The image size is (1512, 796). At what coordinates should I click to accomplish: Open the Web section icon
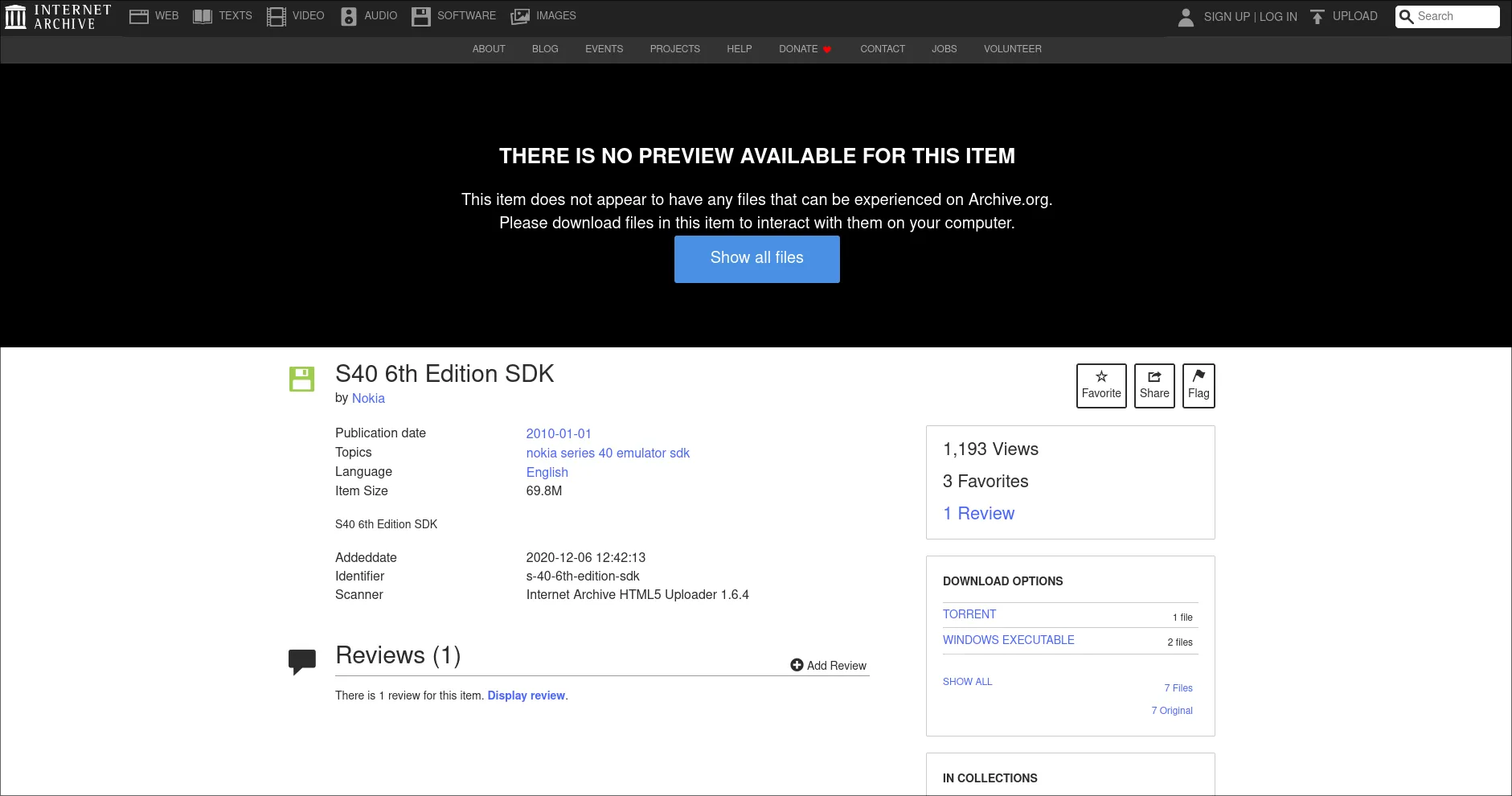139,16
